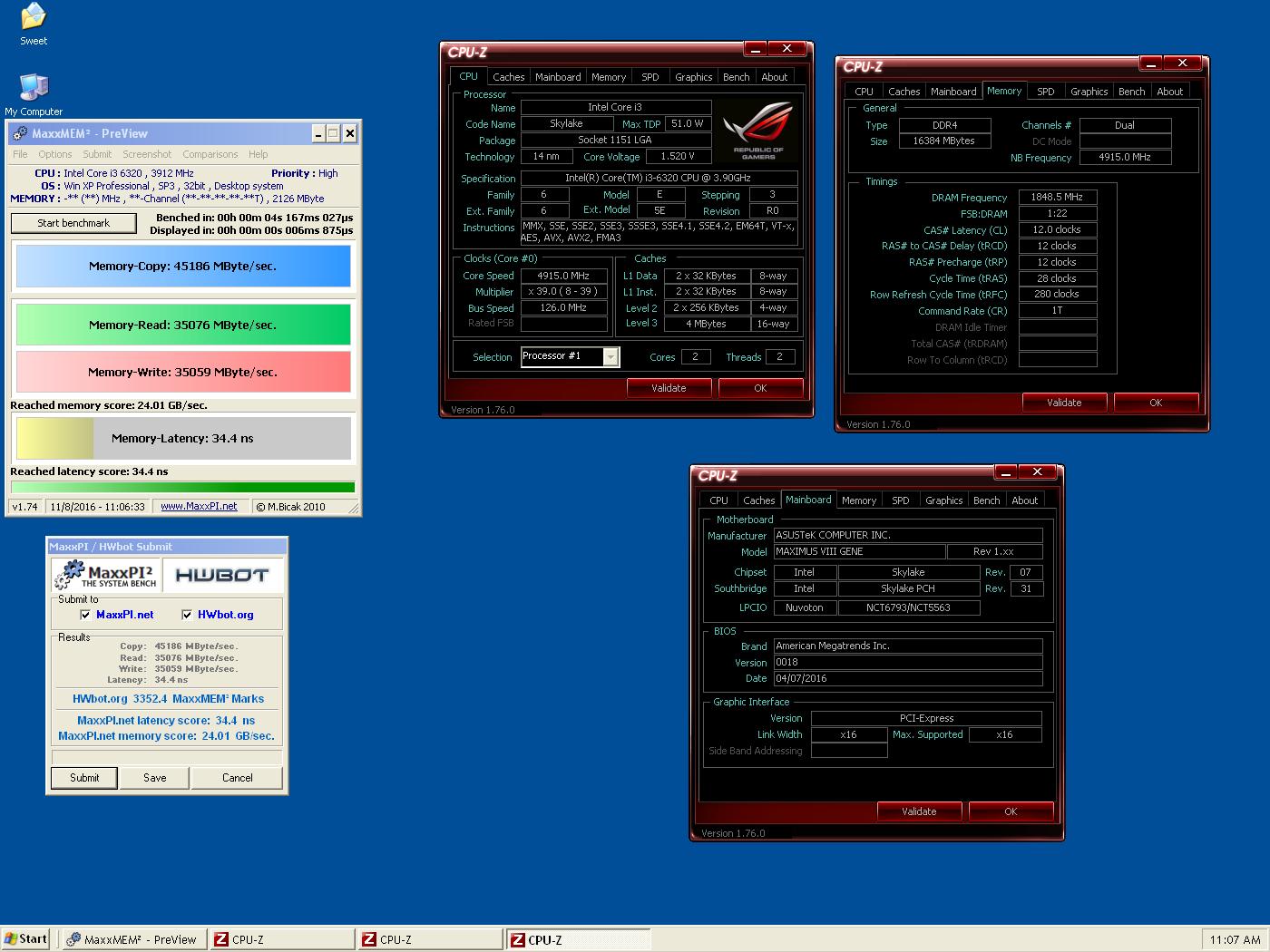Open Graphics tab in Memory CPU-Z window
1270x952 pixels.
point(1089,92)
